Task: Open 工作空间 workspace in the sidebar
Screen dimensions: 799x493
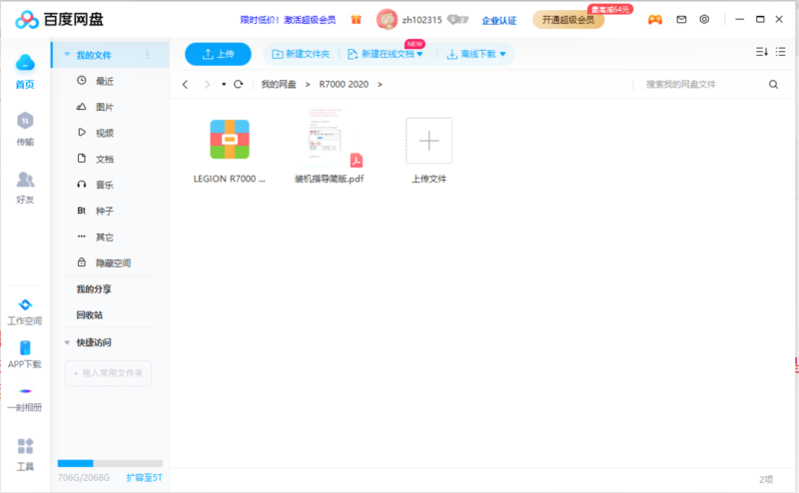Action: [x=25, y=311]
